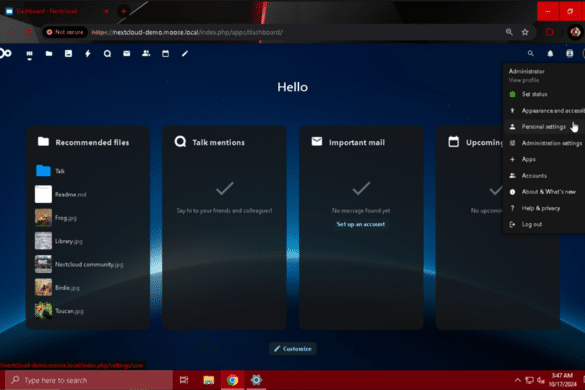The height and width of the screenshot is (390, 585).
Task: Bookmark this page with the star icon
Action: click(x=525, y=32)
